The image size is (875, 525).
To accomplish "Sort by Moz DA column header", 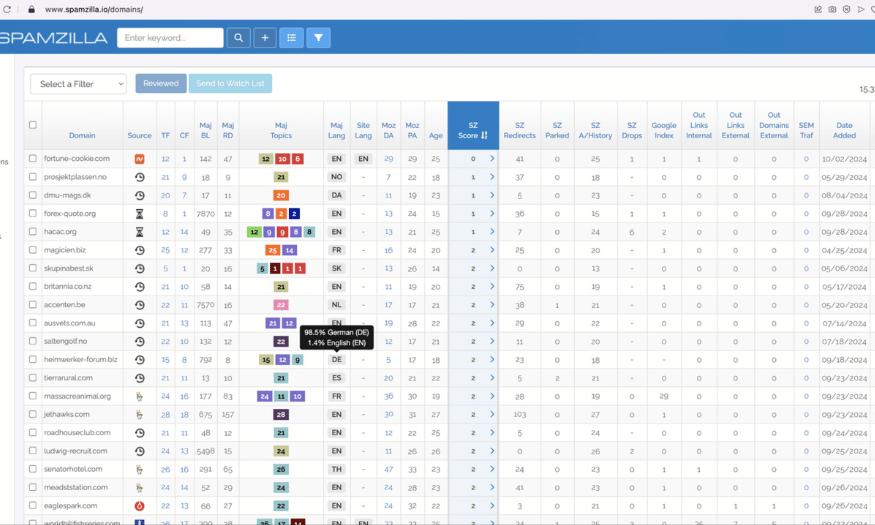I will 388,131.
